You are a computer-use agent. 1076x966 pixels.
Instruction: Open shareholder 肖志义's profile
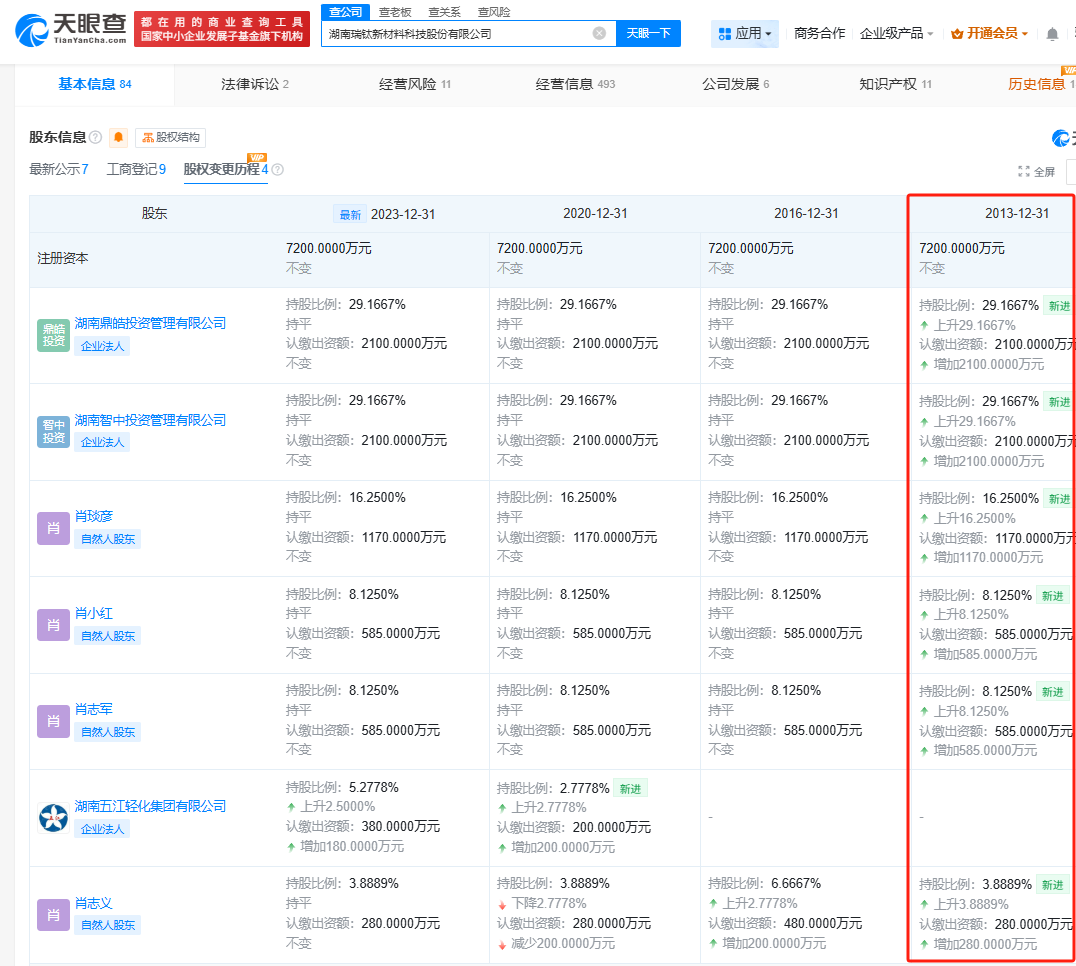(94, 903)
